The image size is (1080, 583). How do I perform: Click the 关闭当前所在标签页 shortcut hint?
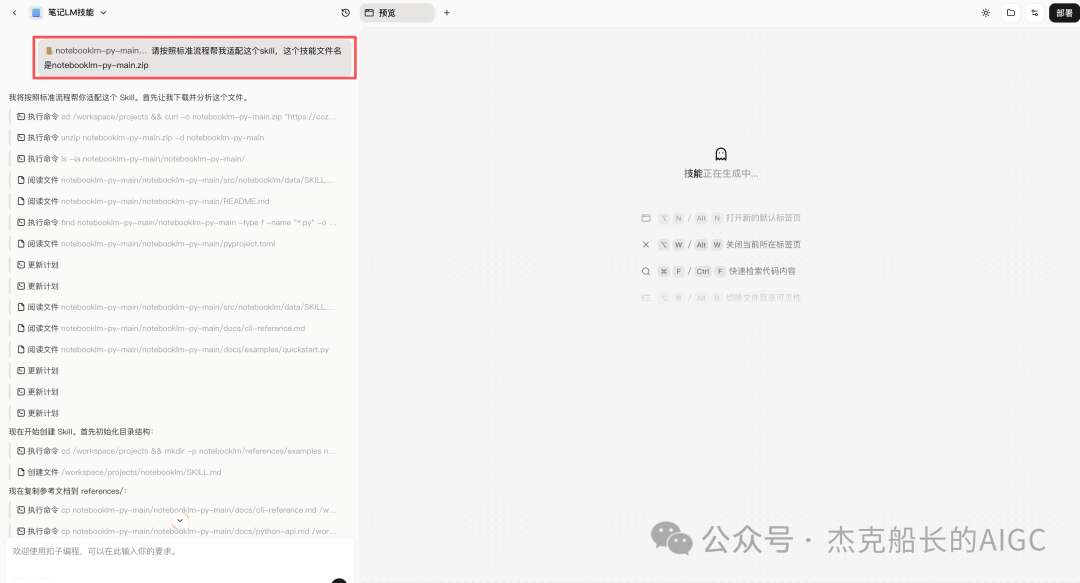point(763,245)
